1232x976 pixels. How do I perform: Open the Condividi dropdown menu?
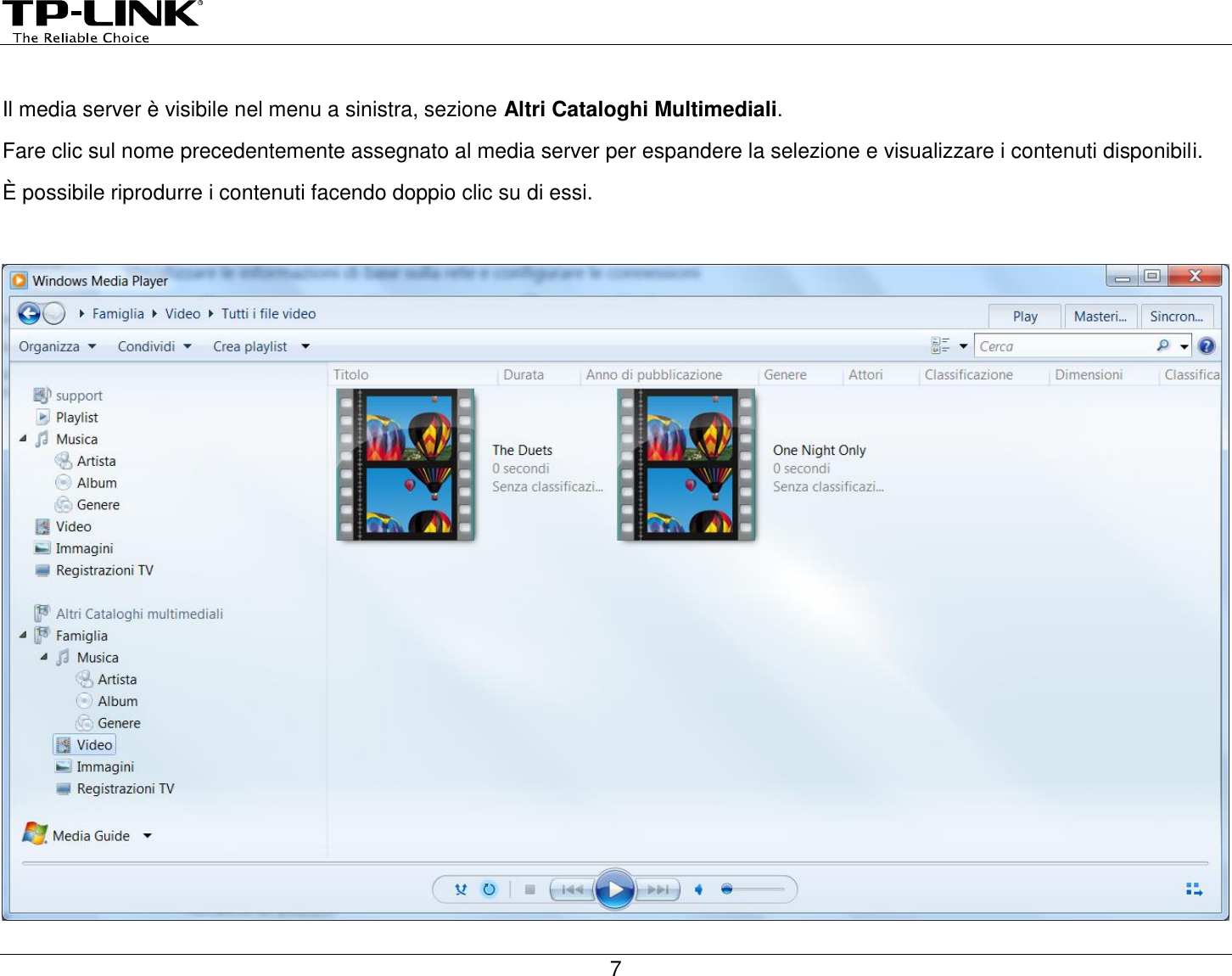coord(154,346)
